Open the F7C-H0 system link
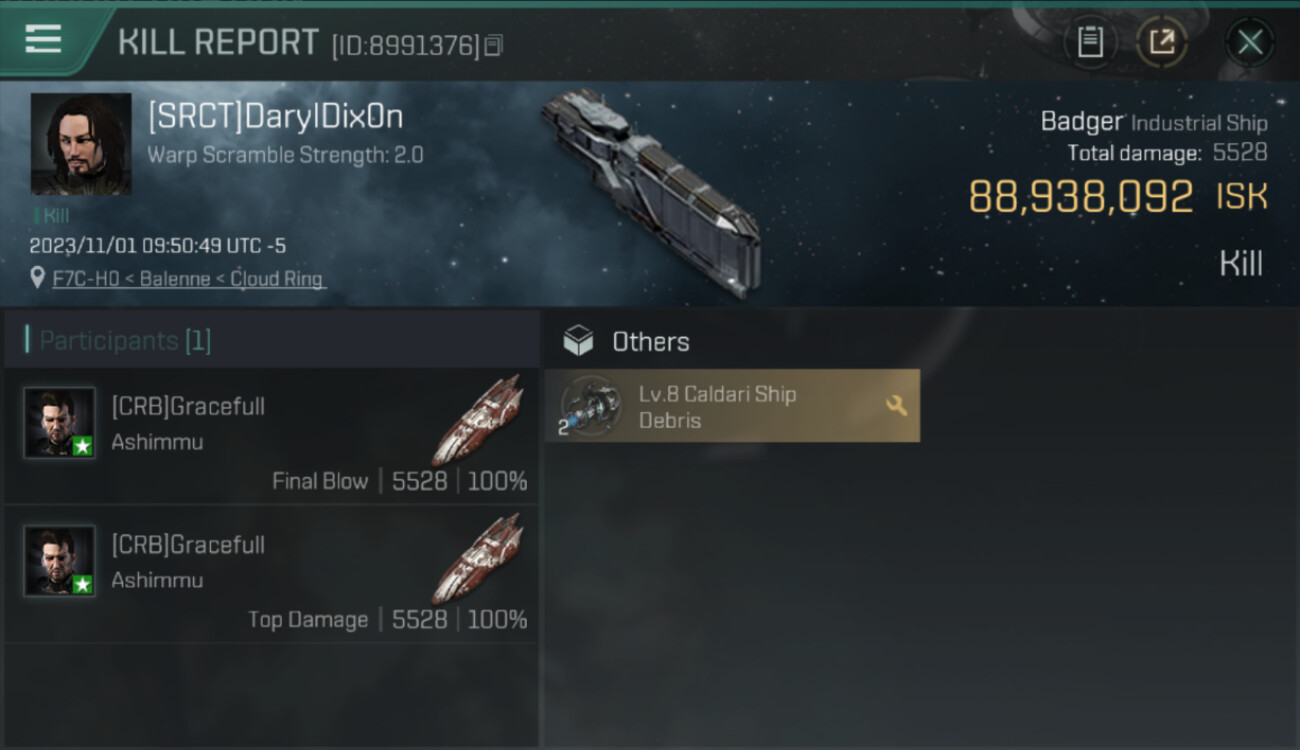Screen dimensions: 1300x750 point(82,279)
